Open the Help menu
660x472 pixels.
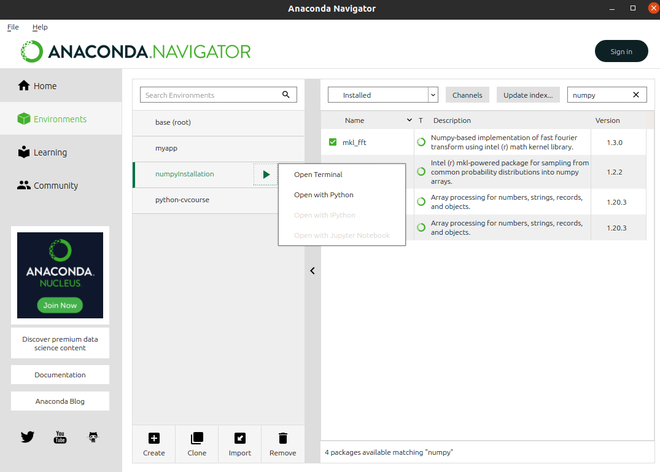(40, 27)
